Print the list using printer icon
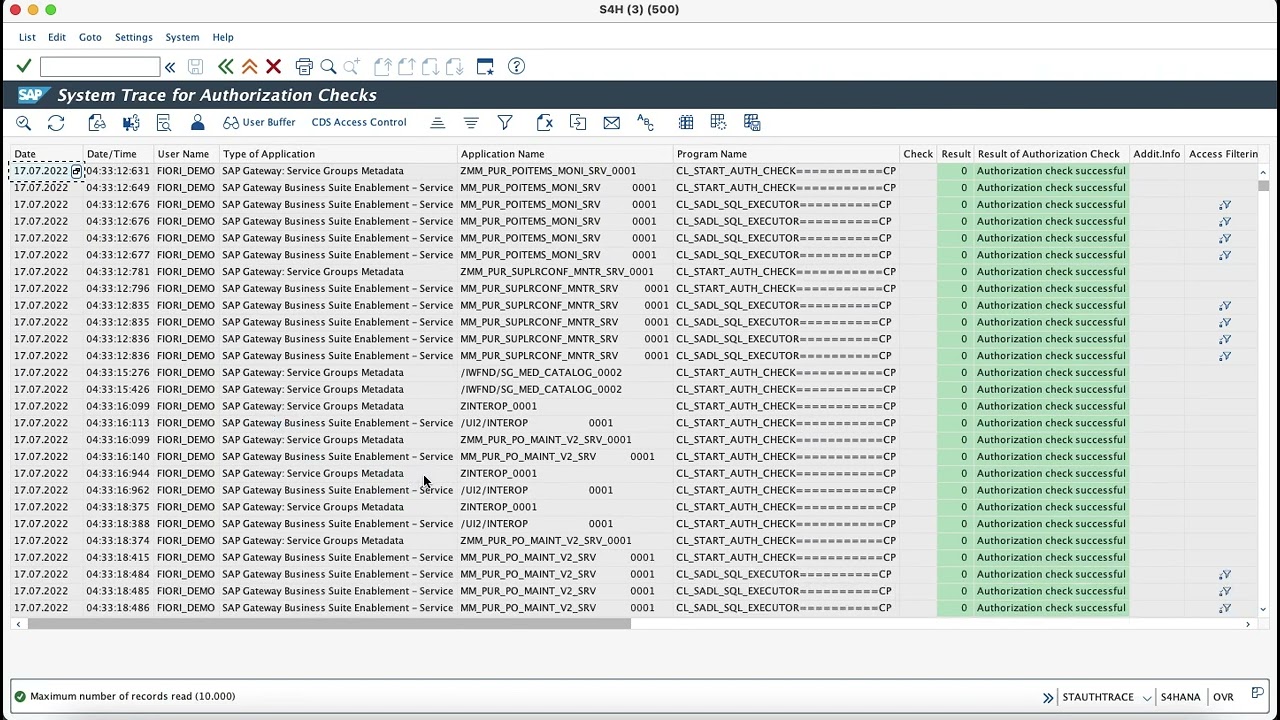The height and width of the screenshot is (720, 1280). tap(304, 67)
